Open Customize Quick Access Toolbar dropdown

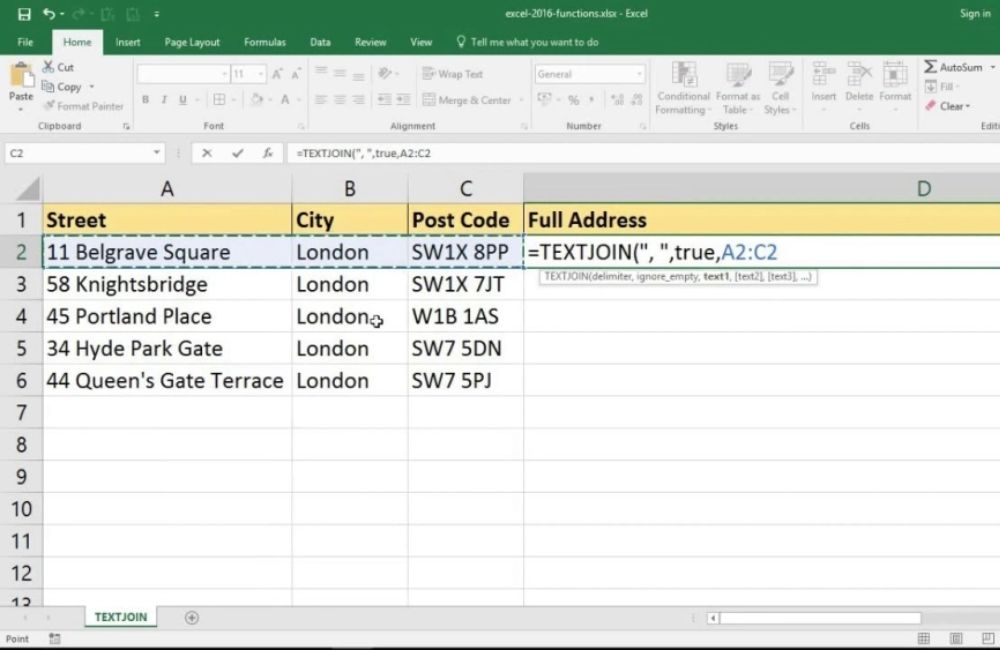coord(156,13)
